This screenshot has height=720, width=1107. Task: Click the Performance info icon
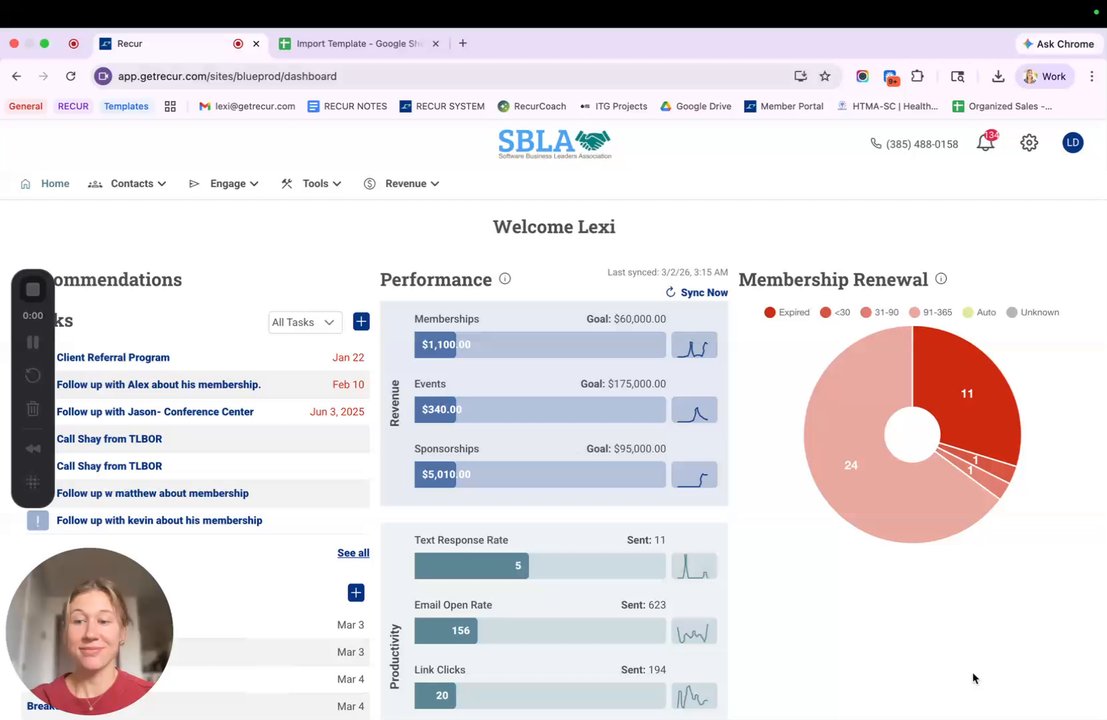click(505, 279)
